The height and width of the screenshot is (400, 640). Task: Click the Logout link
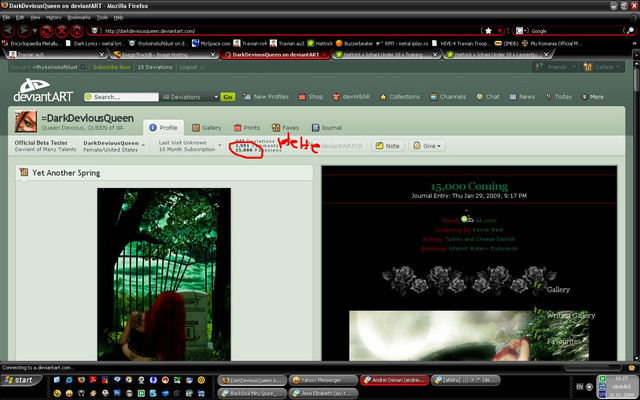point(189,67)
